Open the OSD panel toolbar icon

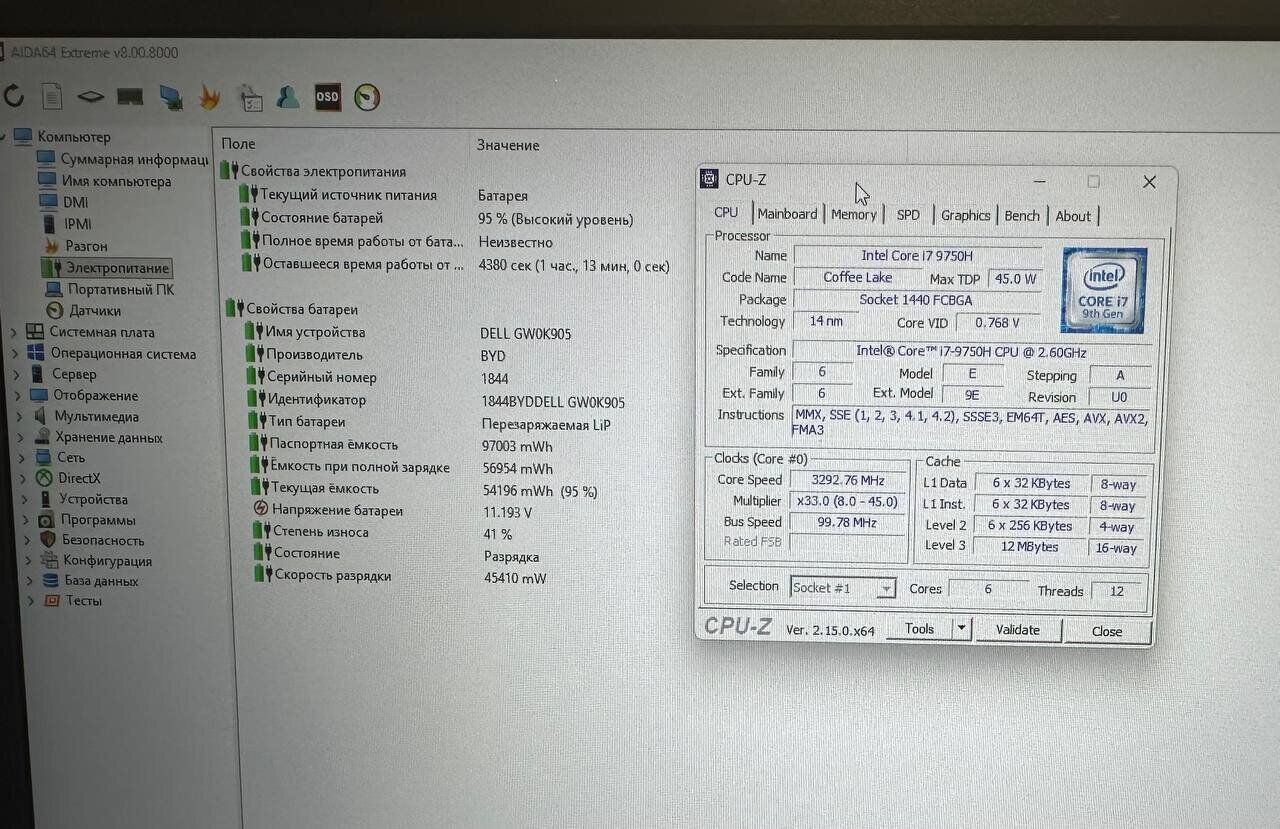tap(327, 97)
